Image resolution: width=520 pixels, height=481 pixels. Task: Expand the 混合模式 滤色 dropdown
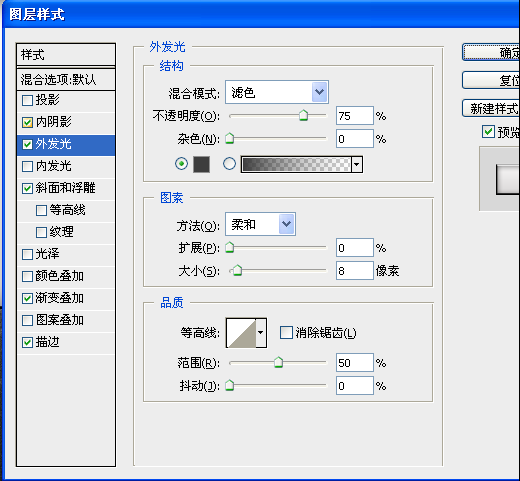point(320,92)
